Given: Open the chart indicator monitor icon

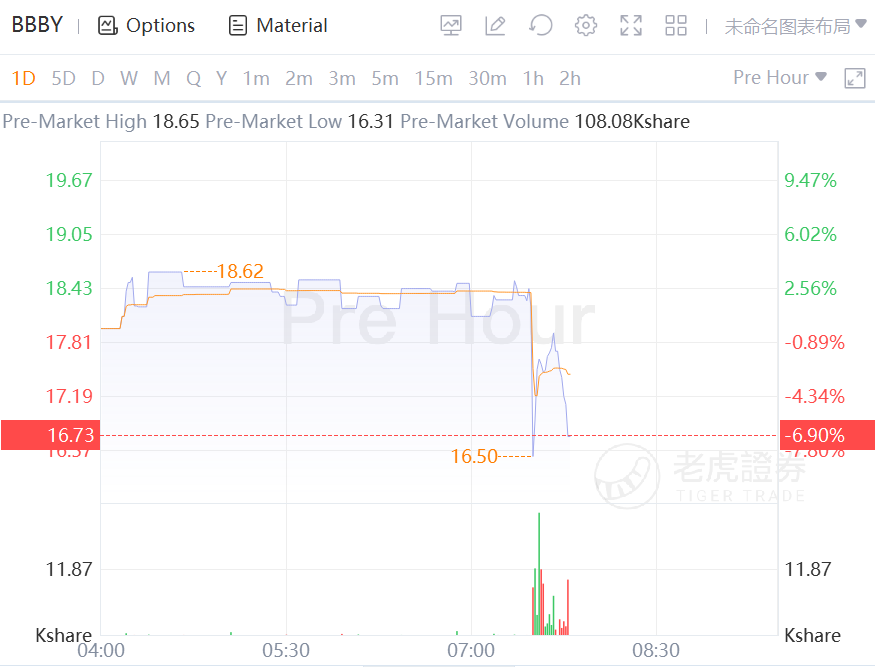Looking at the screenshot, I should coord(451,26).
